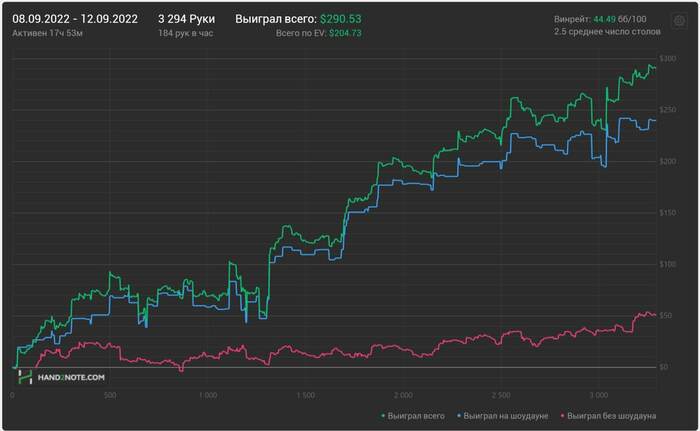The image size is (700, 431).
Task: Toggle the red 'Выиграл без шоудауна' legend dot
Action: pos(562,416)
